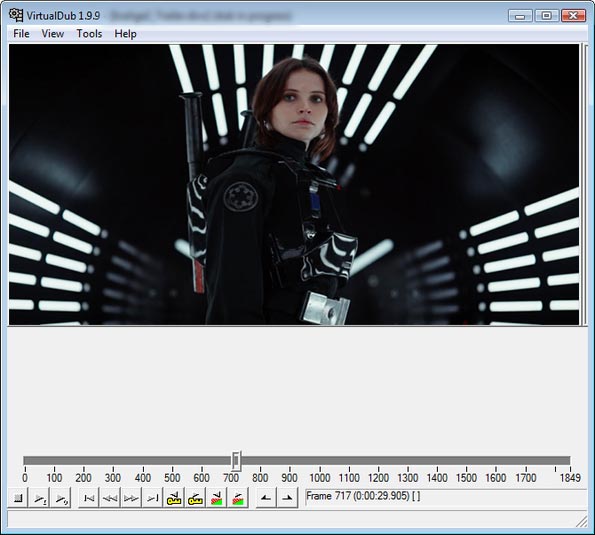The image size is (595, 535).
Task: Click the resize grip in the status bar corner
Action: click(582, 522)
